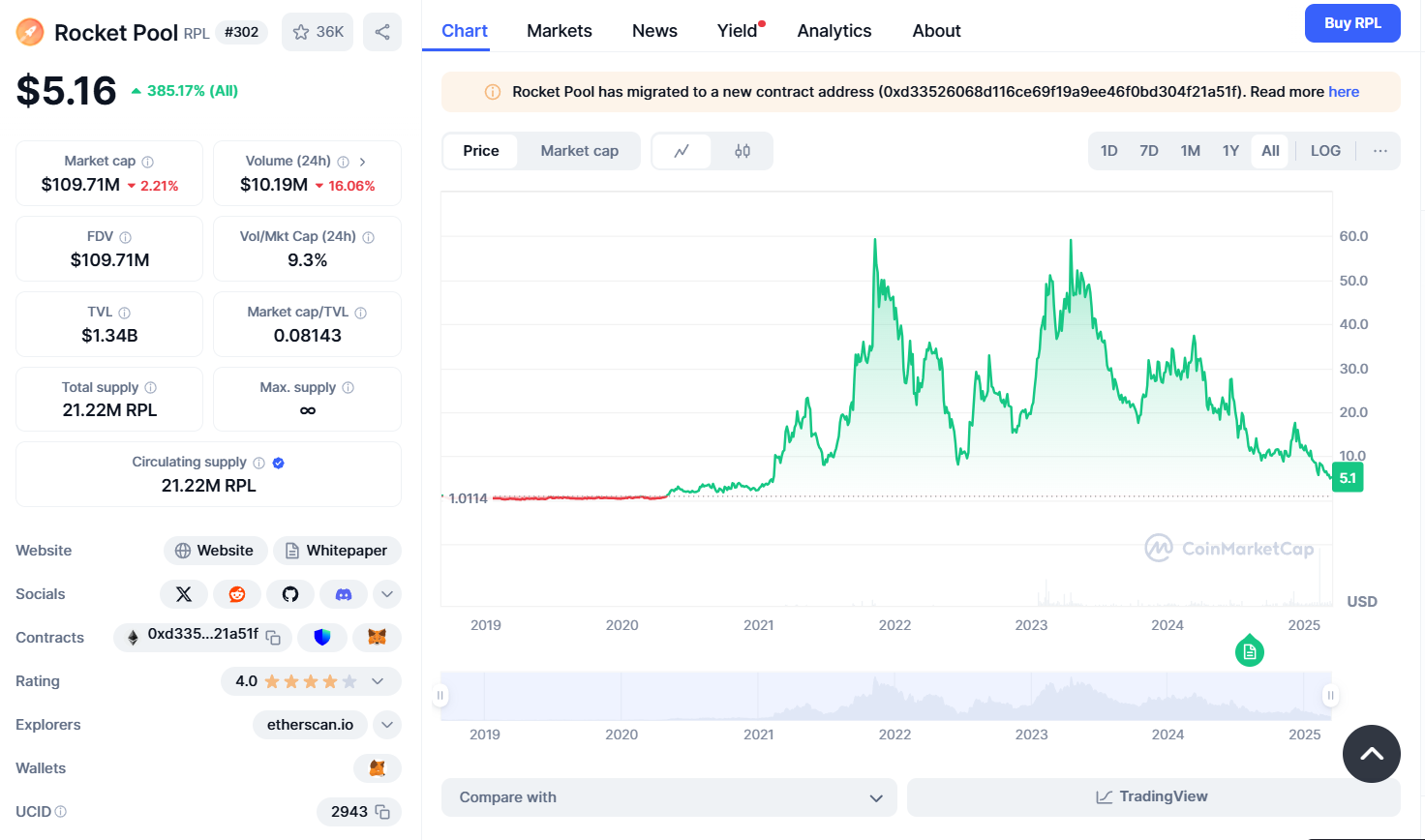Image resolution: width=1425 pixels, height=840 pixels.
Task: Open the Discord social link
Action: [x=344, y=594]
